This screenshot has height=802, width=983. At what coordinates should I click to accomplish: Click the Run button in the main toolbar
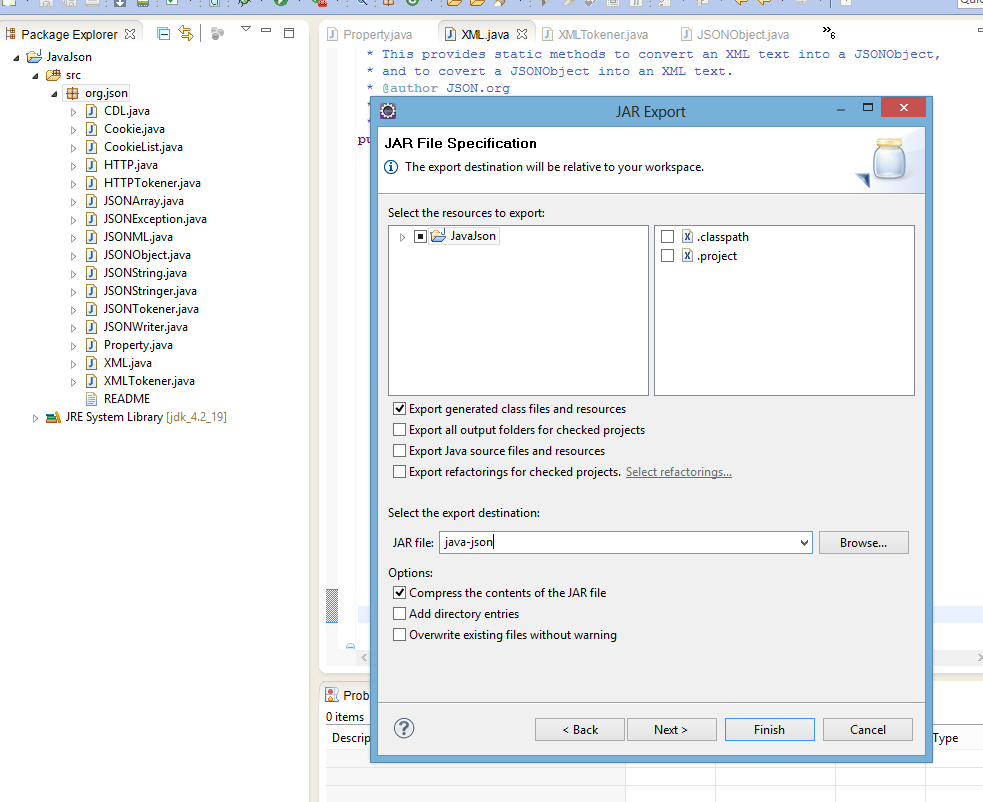click(281, 6)
